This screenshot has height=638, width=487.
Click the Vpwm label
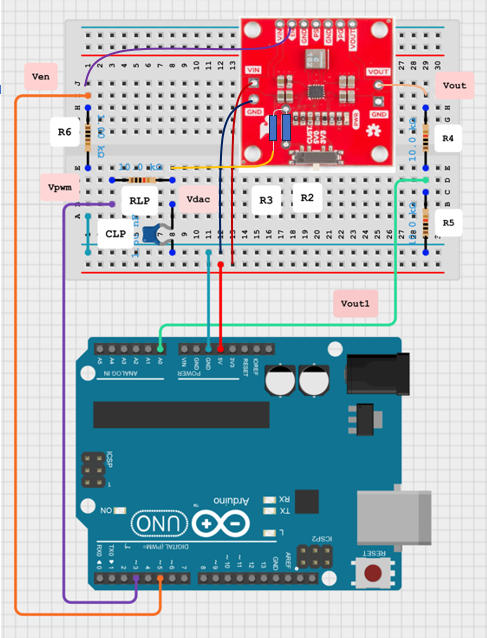click(60, 188)
